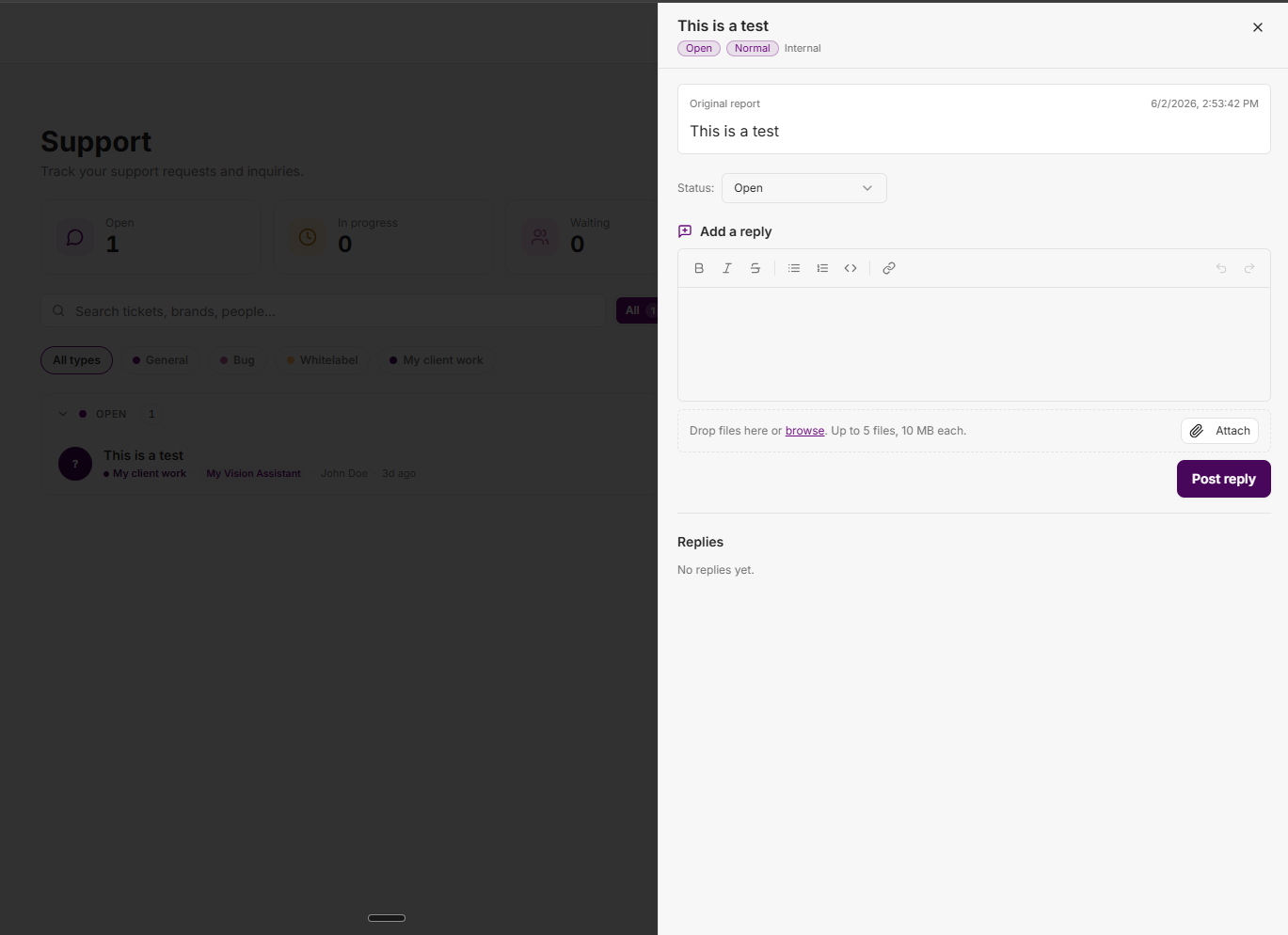Screen dimensions: 1288x935
Task: Insert a code block
Action: [x=851, y=268]
